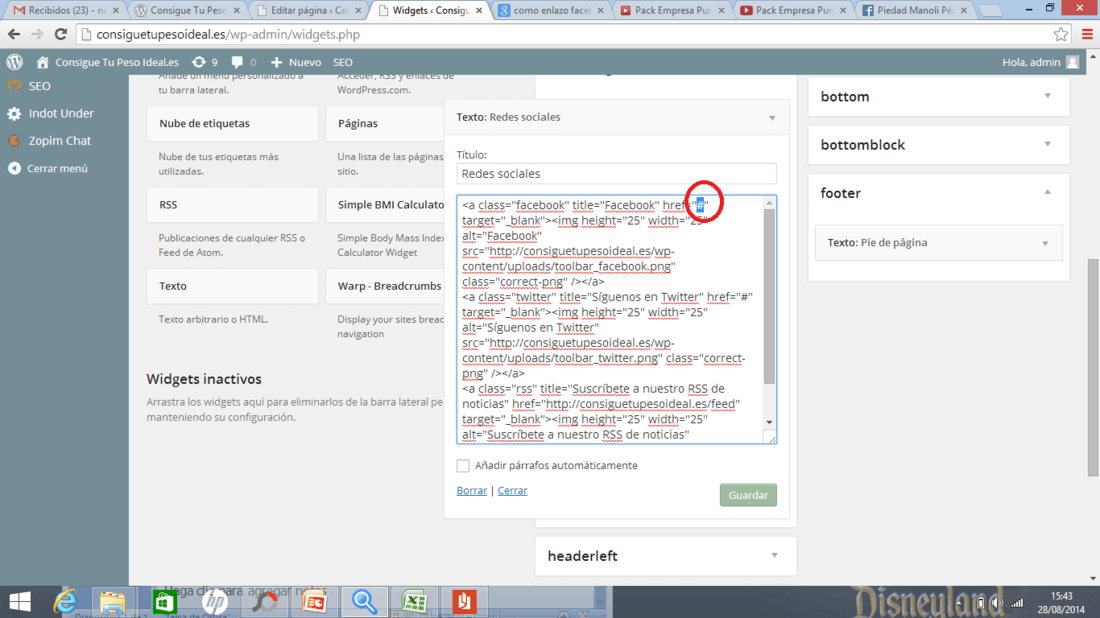The width and height of the screenshot is (1100, 618).
Task: Bookmark page with the star icon
Action: (1061, 34)
